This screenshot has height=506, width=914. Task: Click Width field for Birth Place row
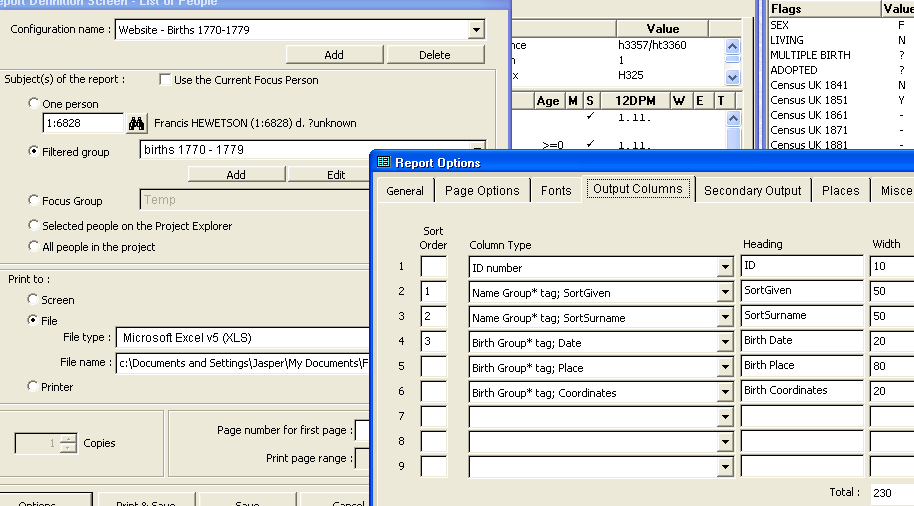[892, 366]
